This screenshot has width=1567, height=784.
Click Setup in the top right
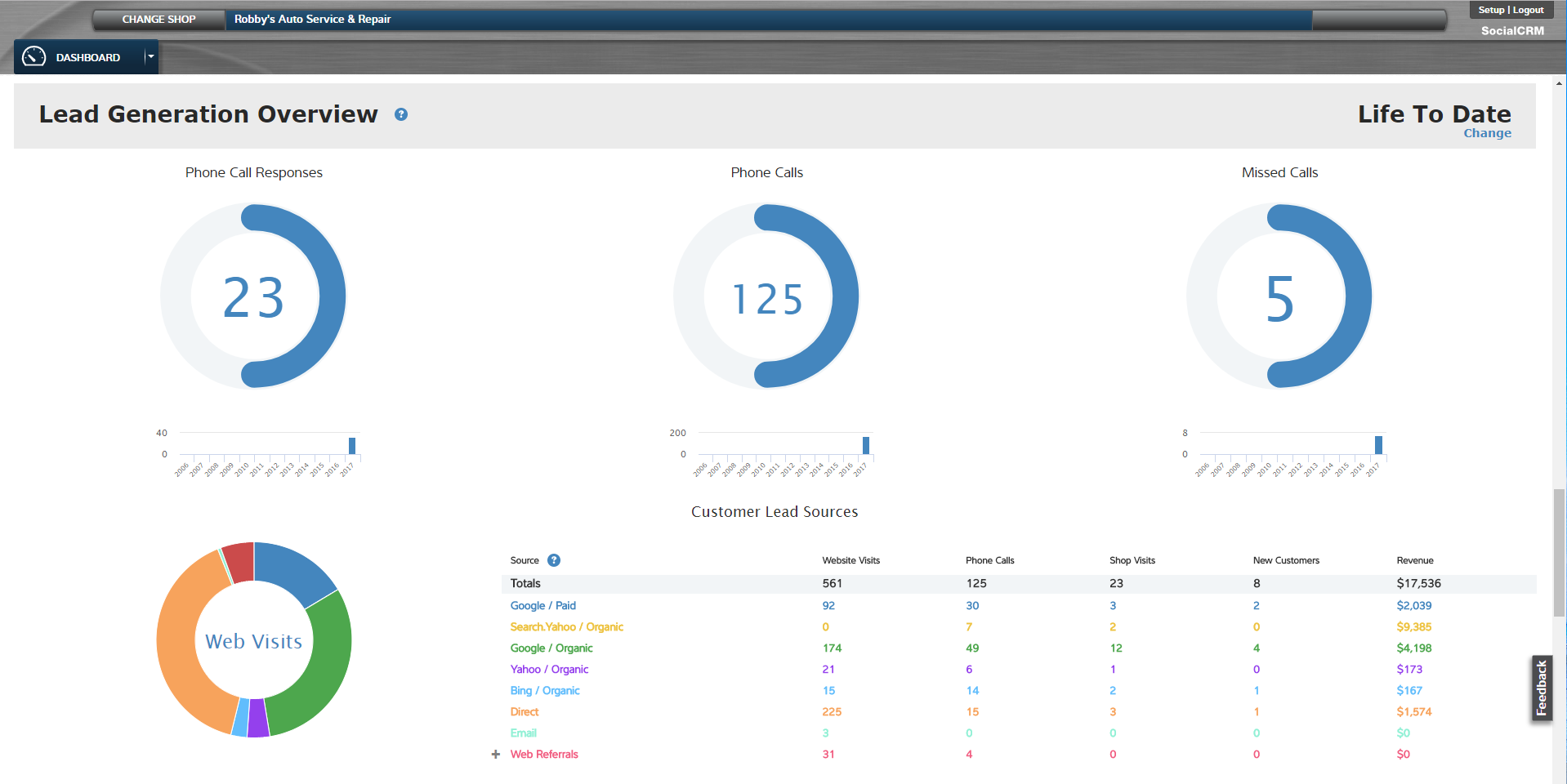[1490, 10]
